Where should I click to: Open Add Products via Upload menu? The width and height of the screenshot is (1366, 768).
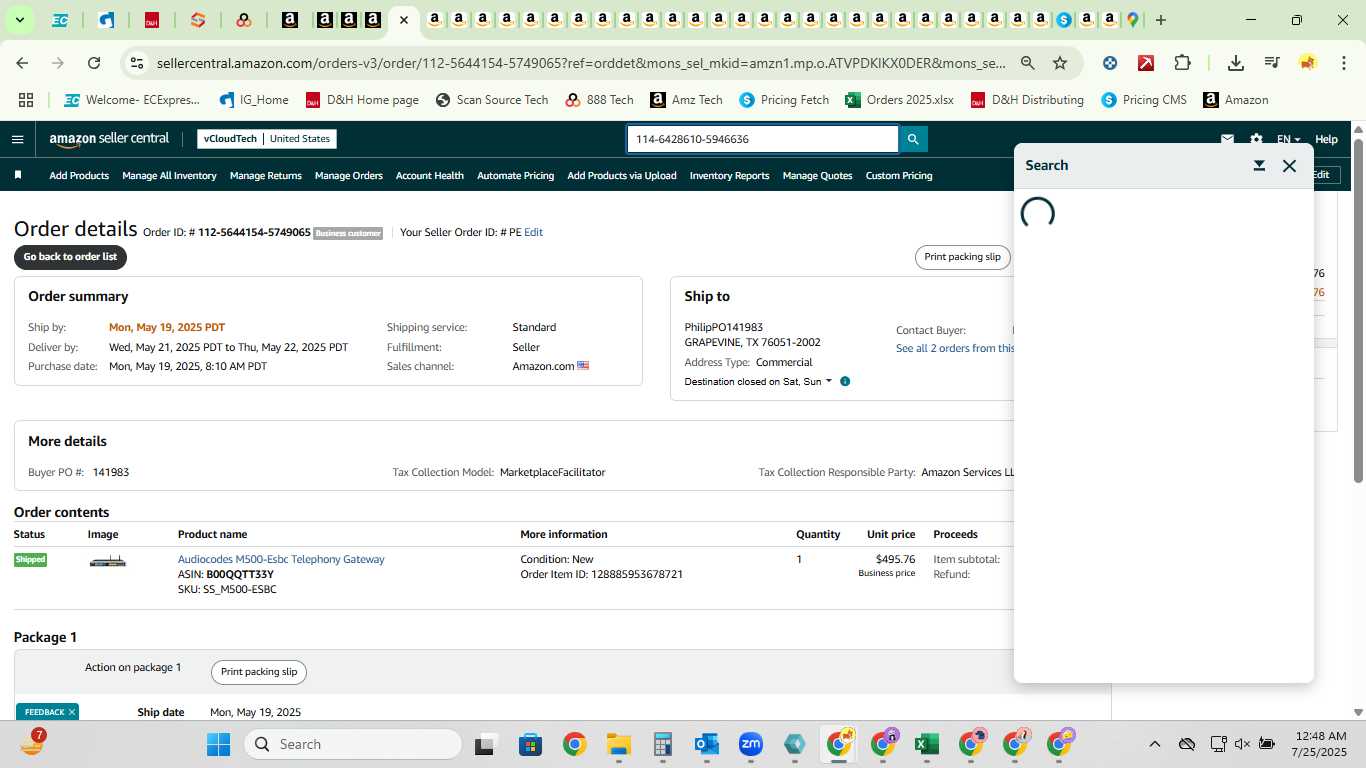click(x=622, y=175)
